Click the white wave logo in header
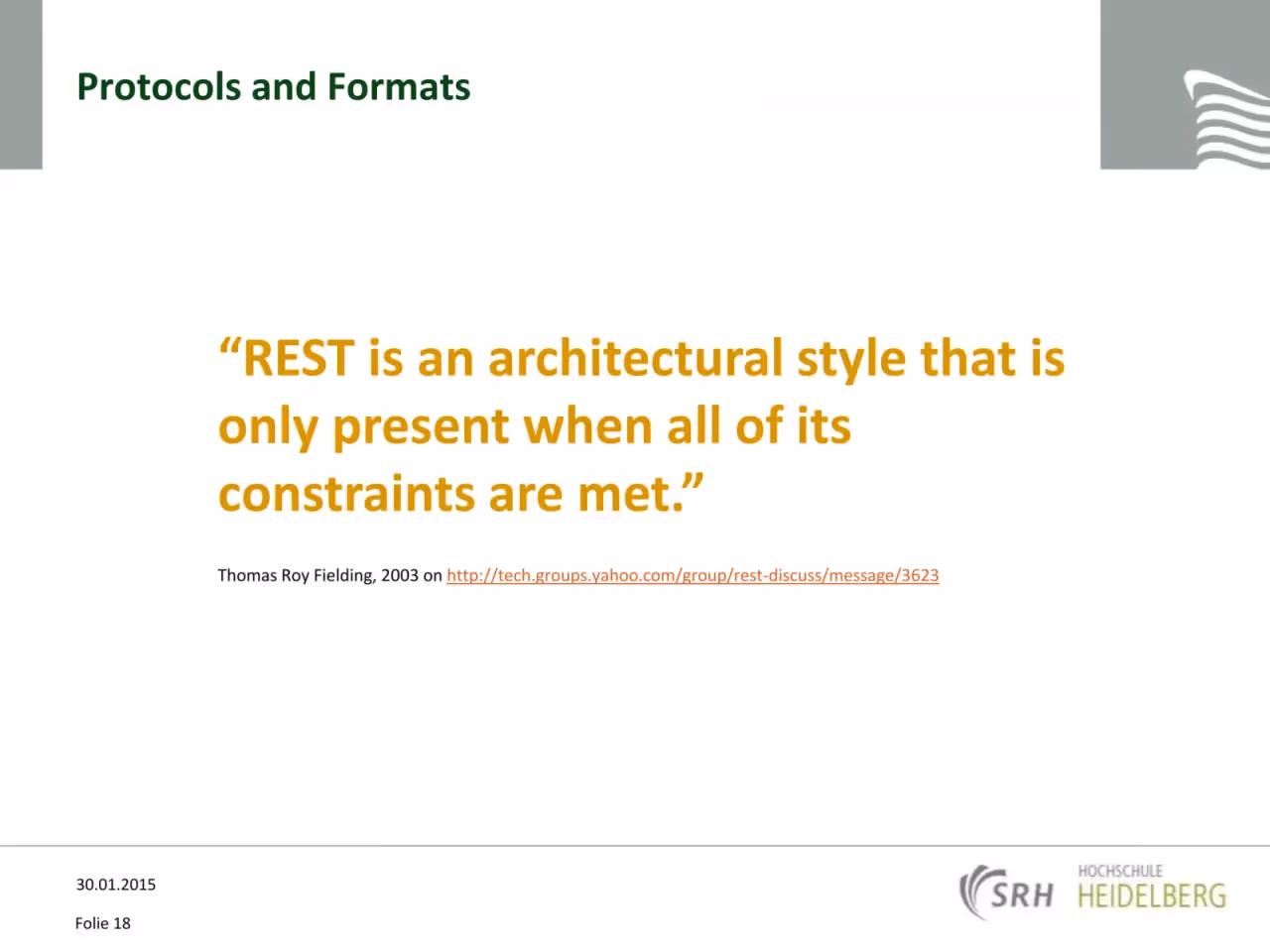This screenshot has width=1270, height=952. [x=1227, y=118]
